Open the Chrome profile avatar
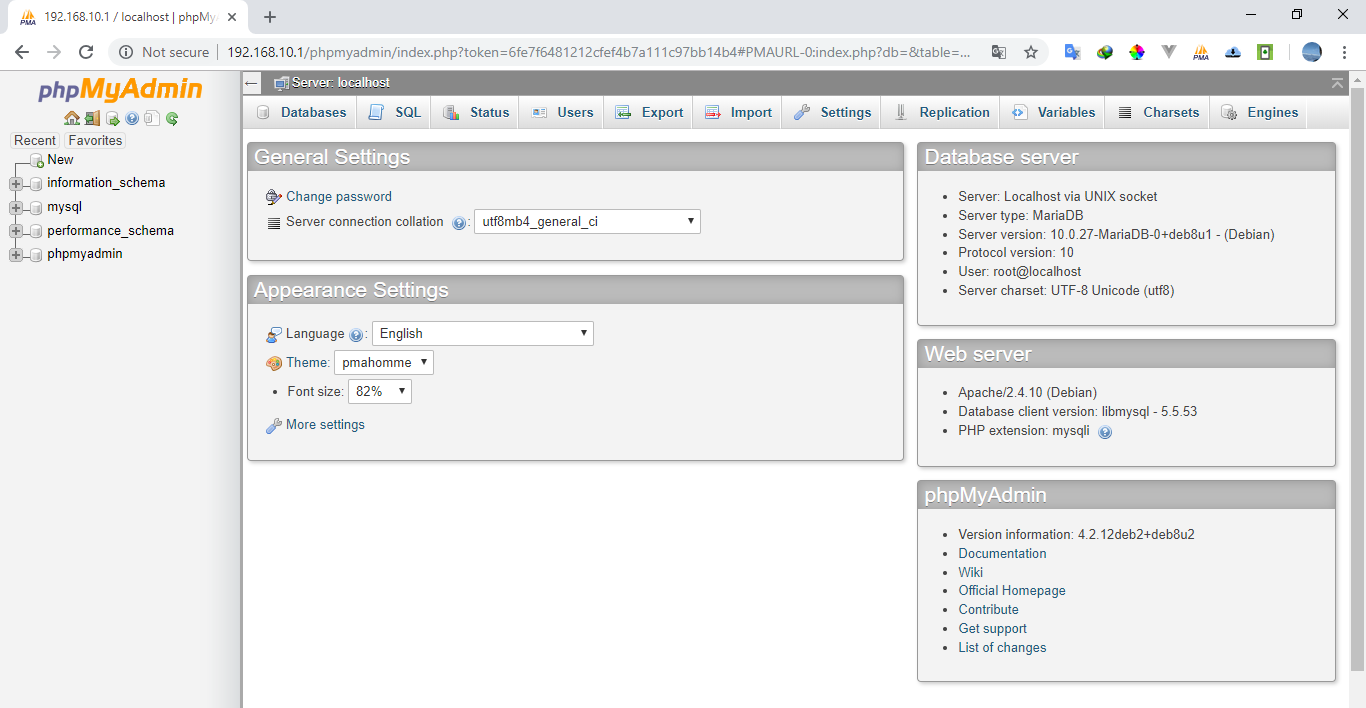 1312,52
